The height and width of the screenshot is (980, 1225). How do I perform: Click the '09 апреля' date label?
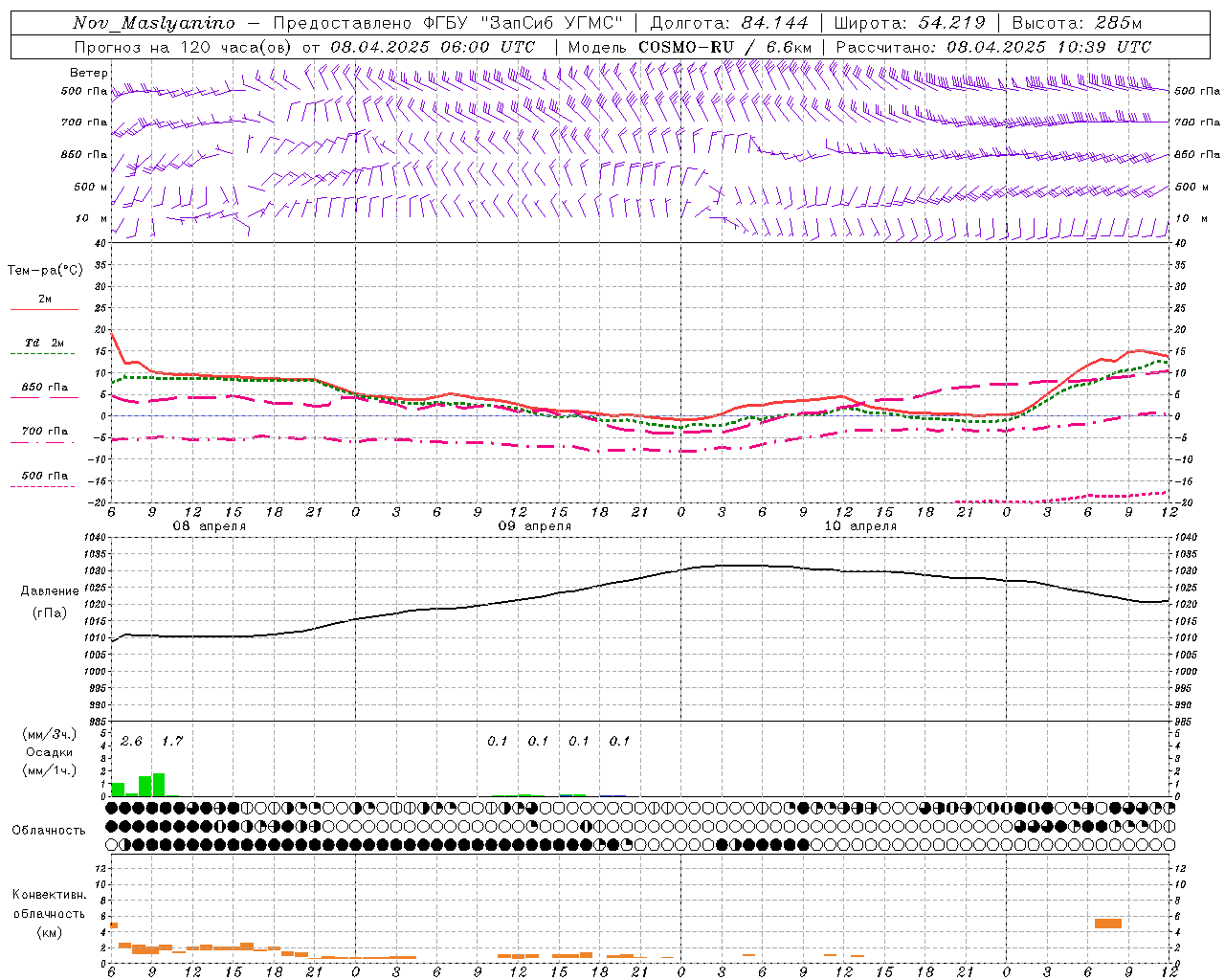534,526
